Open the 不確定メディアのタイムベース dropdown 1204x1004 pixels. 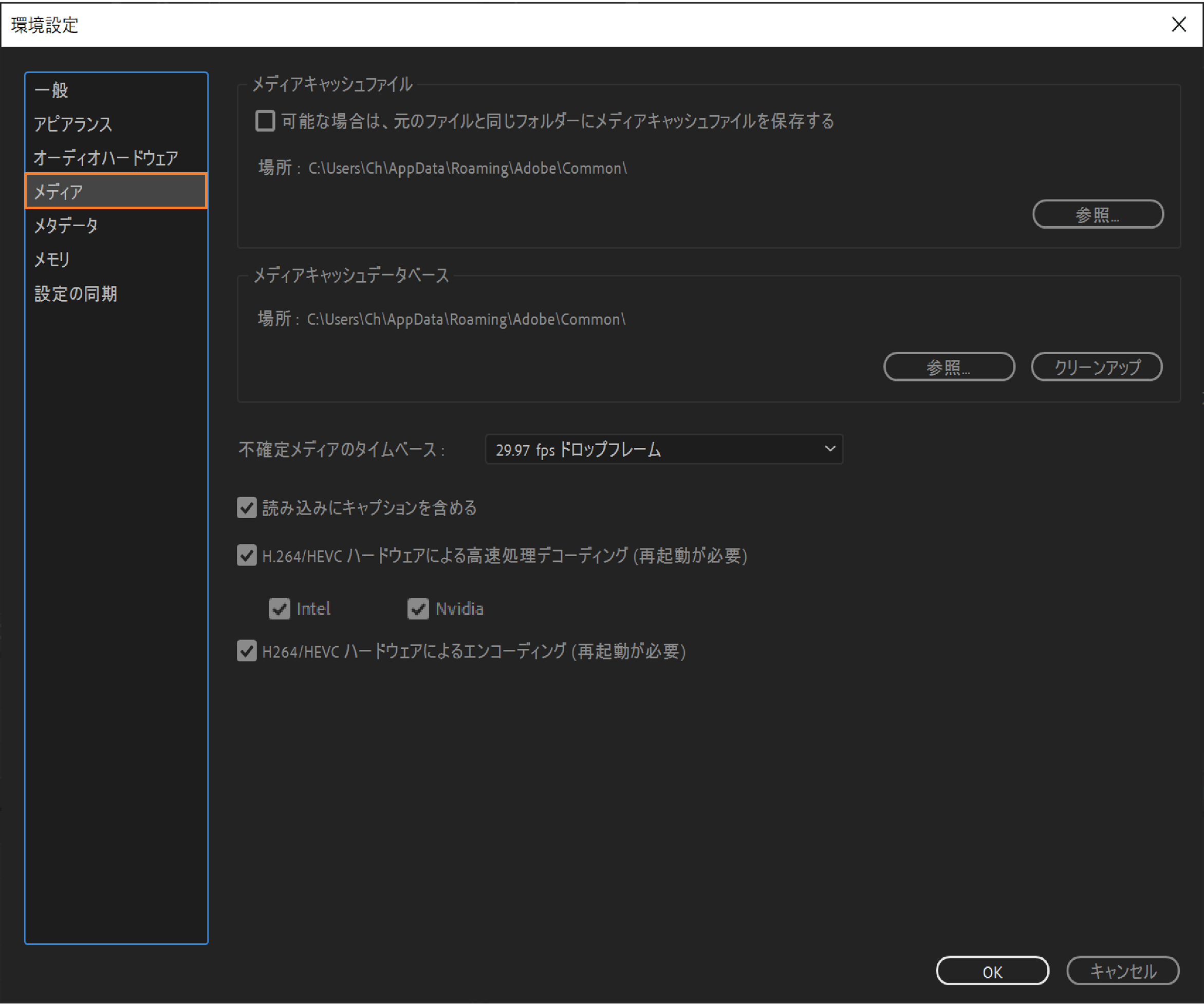point(663,449)
